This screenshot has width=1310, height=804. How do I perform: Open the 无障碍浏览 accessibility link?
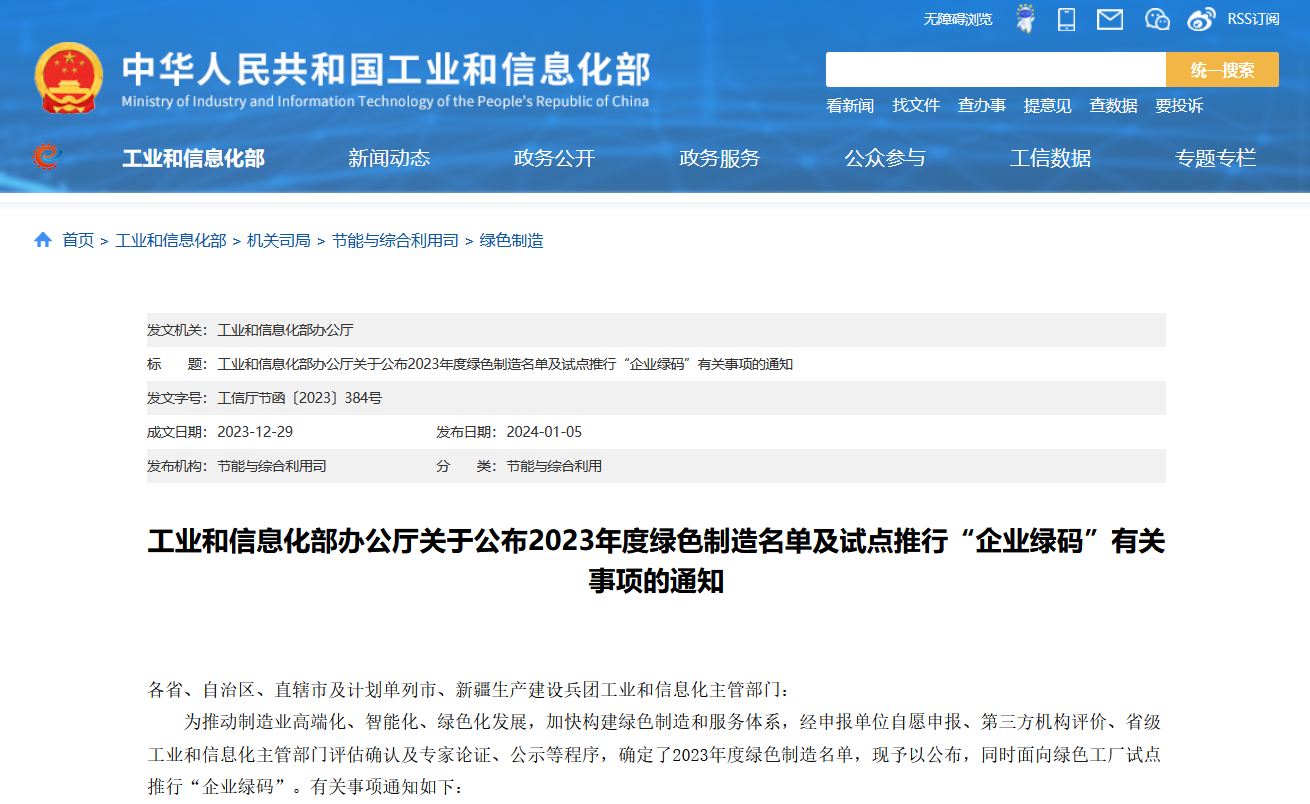point(957,19)
